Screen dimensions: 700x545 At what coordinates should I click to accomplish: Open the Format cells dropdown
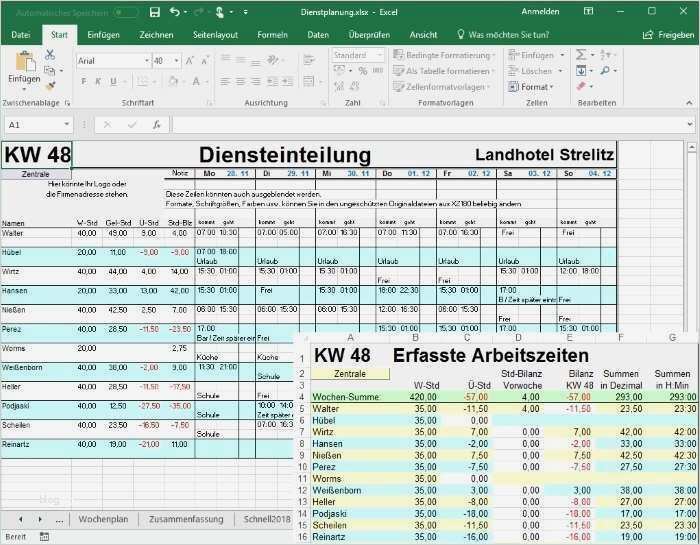531,87
